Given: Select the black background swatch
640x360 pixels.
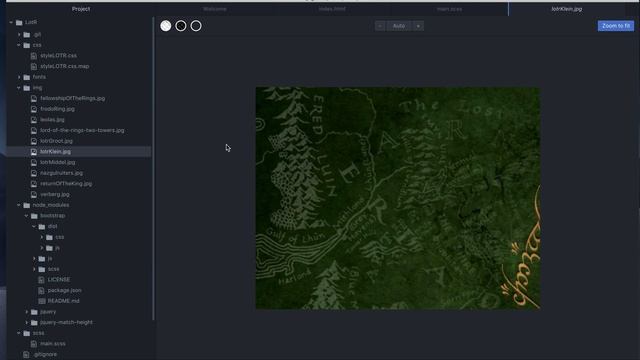Looking at the screenshot, I should click(x=181, y=26).
